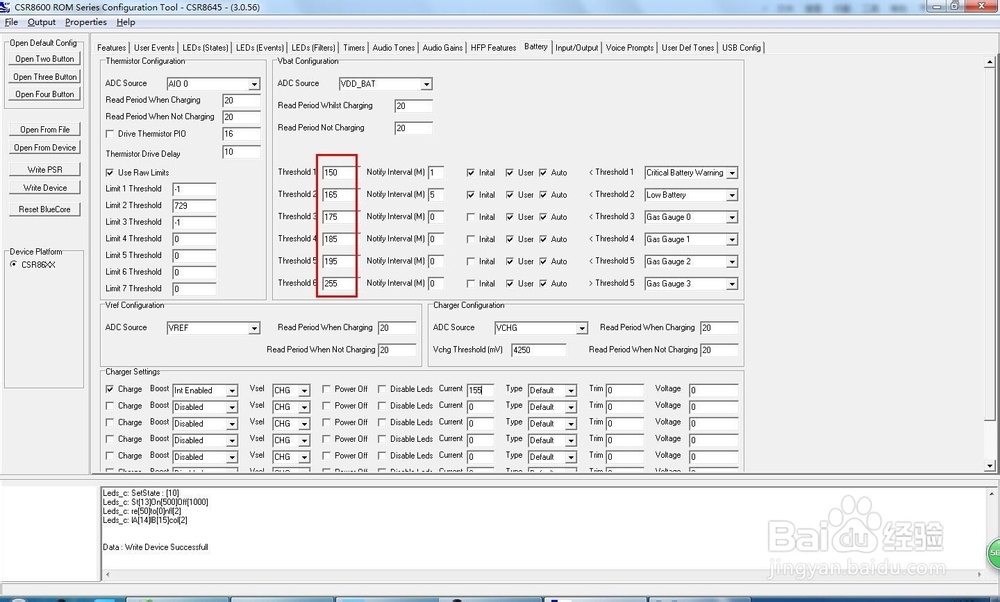Open first row Type Default dropdown
This screenshot has height=602, width=1000.
click(x=571, y=390)
